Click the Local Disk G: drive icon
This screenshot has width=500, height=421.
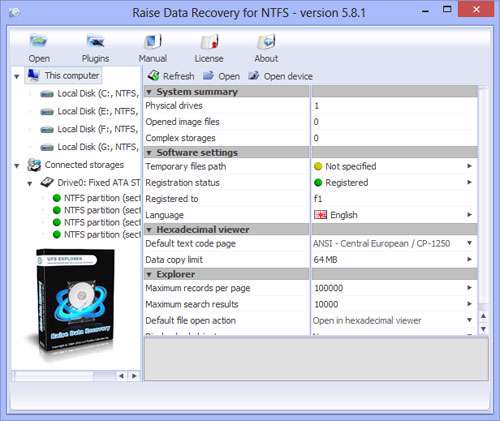click(47, 147)
